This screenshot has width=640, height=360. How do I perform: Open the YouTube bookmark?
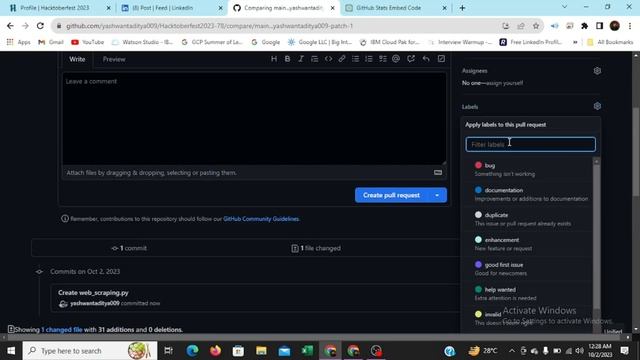[x=88, y=42]
